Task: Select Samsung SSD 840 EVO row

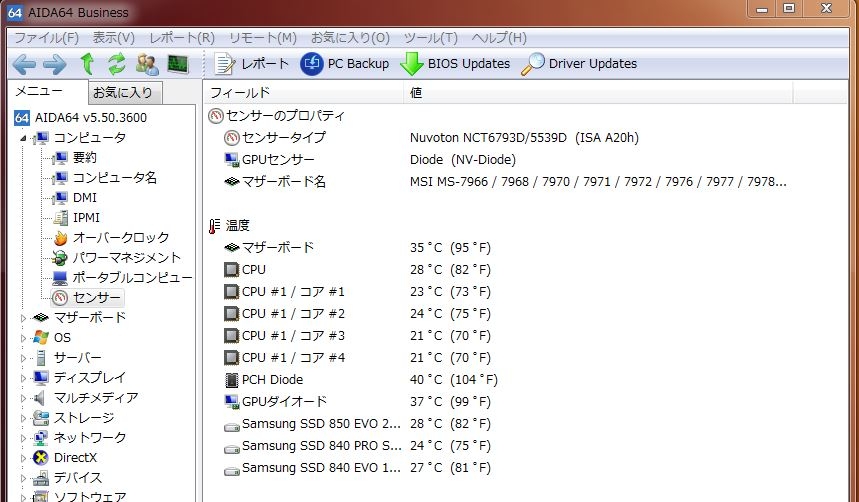Action: coord(357,467)
